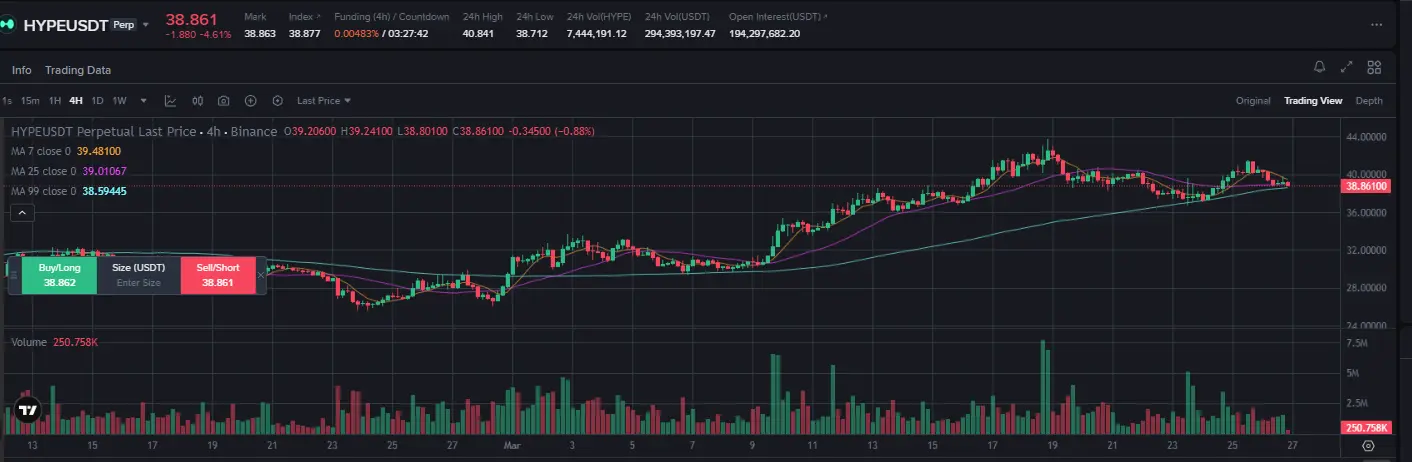
Task: Click the Buy/Long 38.862 button
Action: 59,275
